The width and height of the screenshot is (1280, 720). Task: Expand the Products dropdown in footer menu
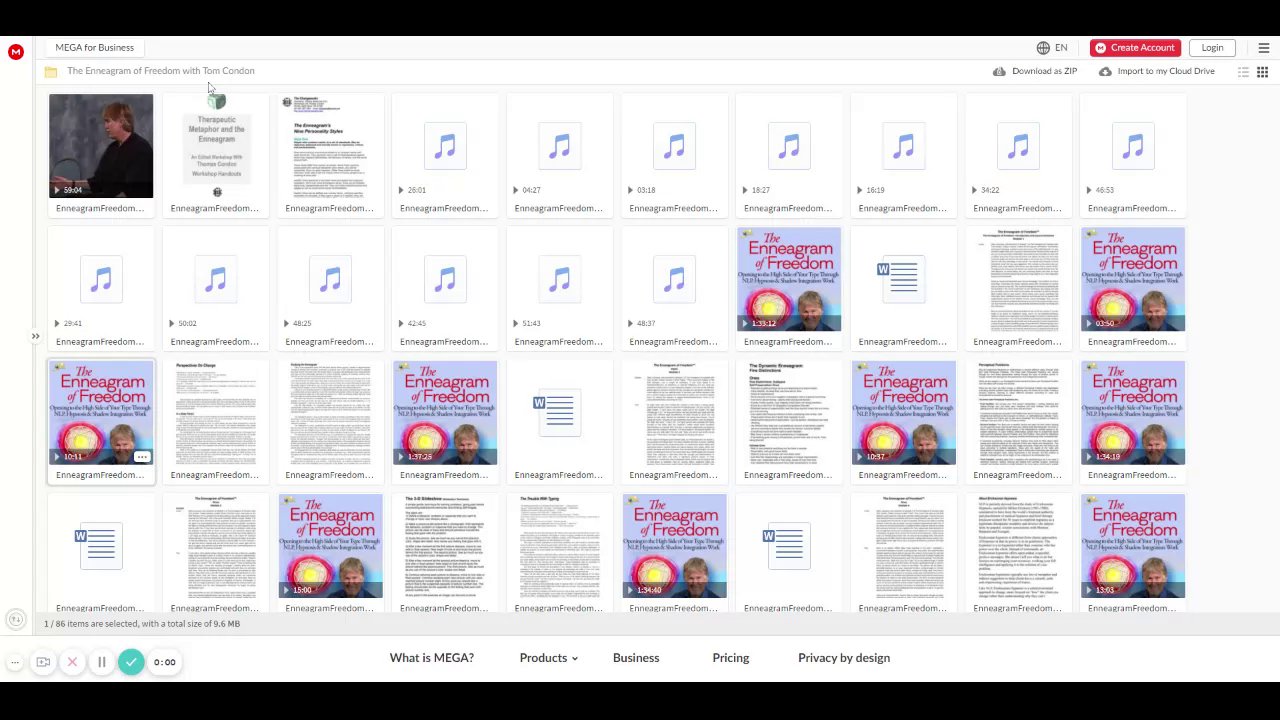[x=548, y=658]
